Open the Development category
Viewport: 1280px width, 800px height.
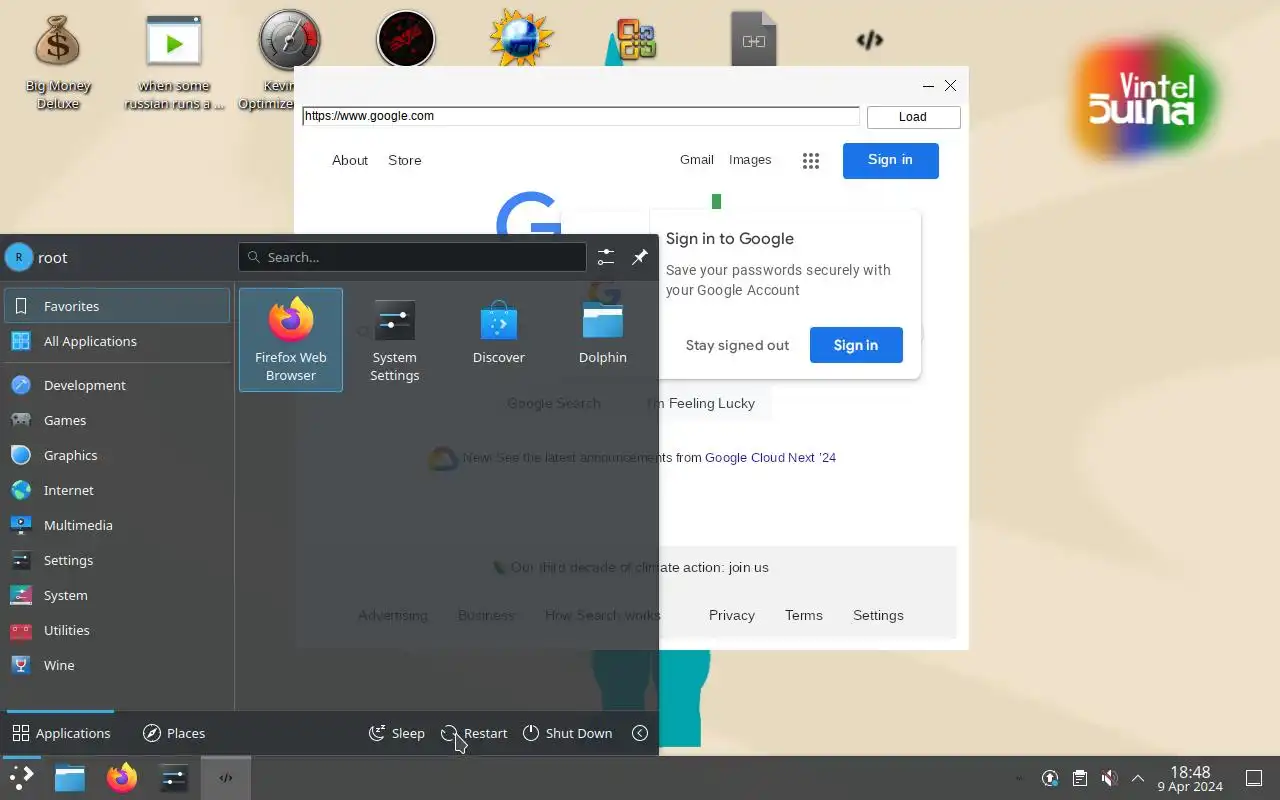[117, 385]
